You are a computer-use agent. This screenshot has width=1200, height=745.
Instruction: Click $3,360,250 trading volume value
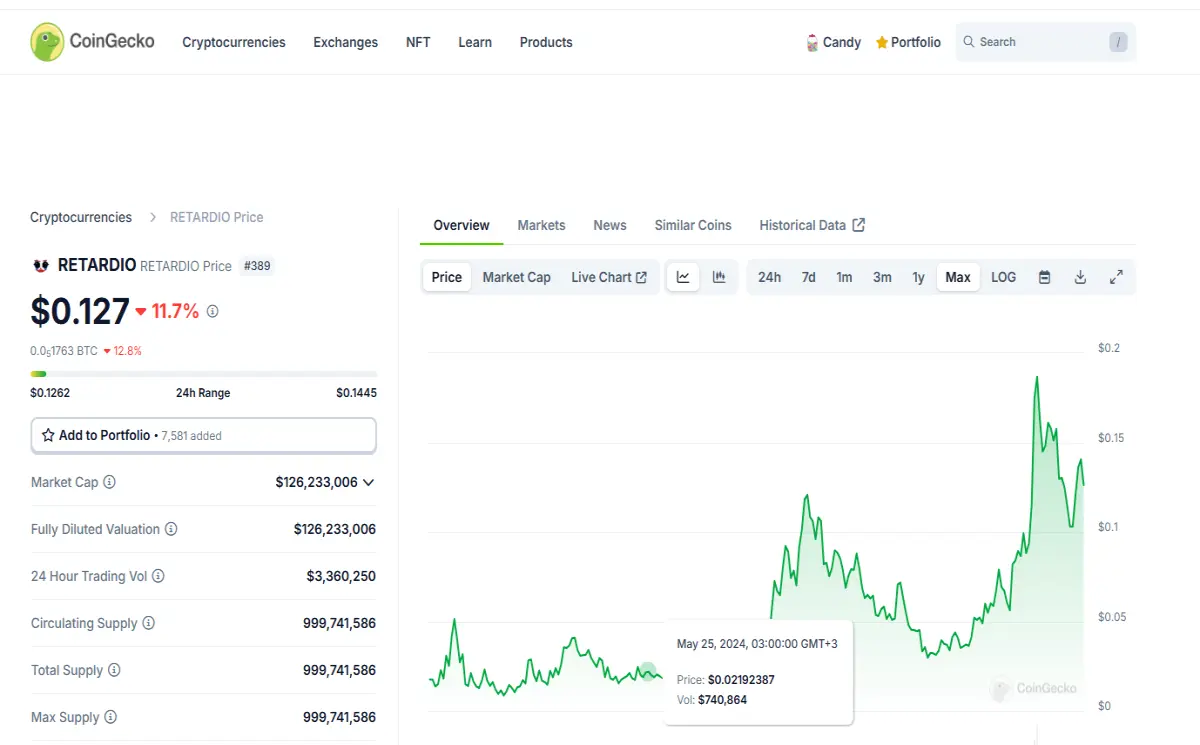341,576
